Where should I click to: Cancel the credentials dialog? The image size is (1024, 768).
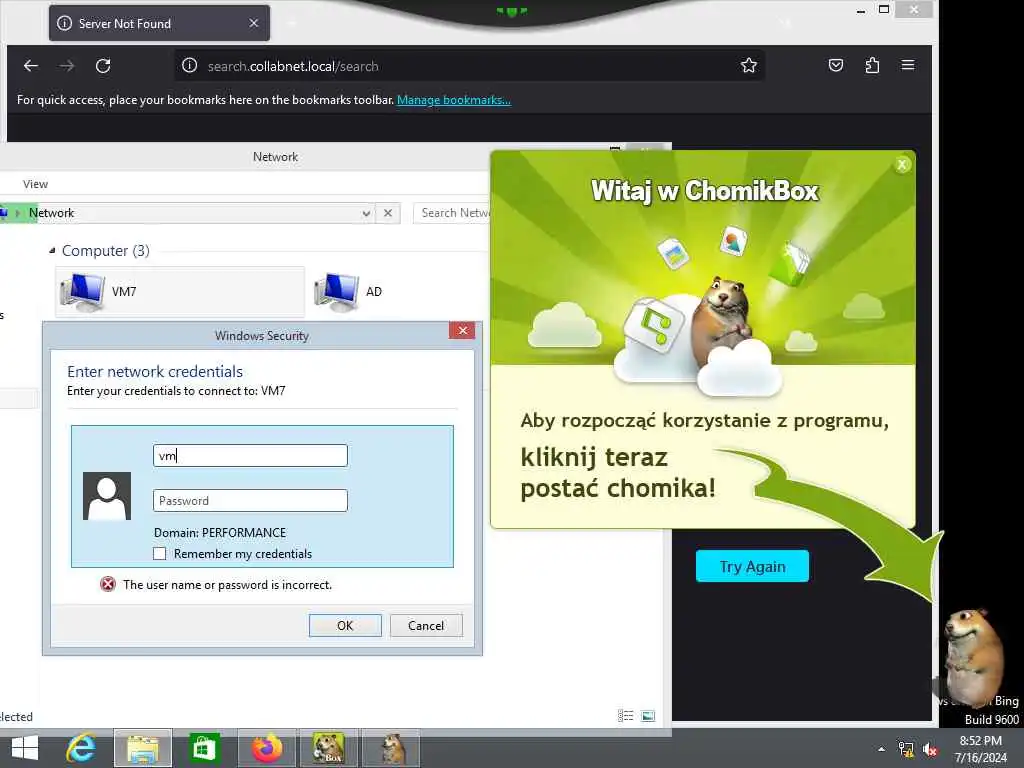(426, 626)
